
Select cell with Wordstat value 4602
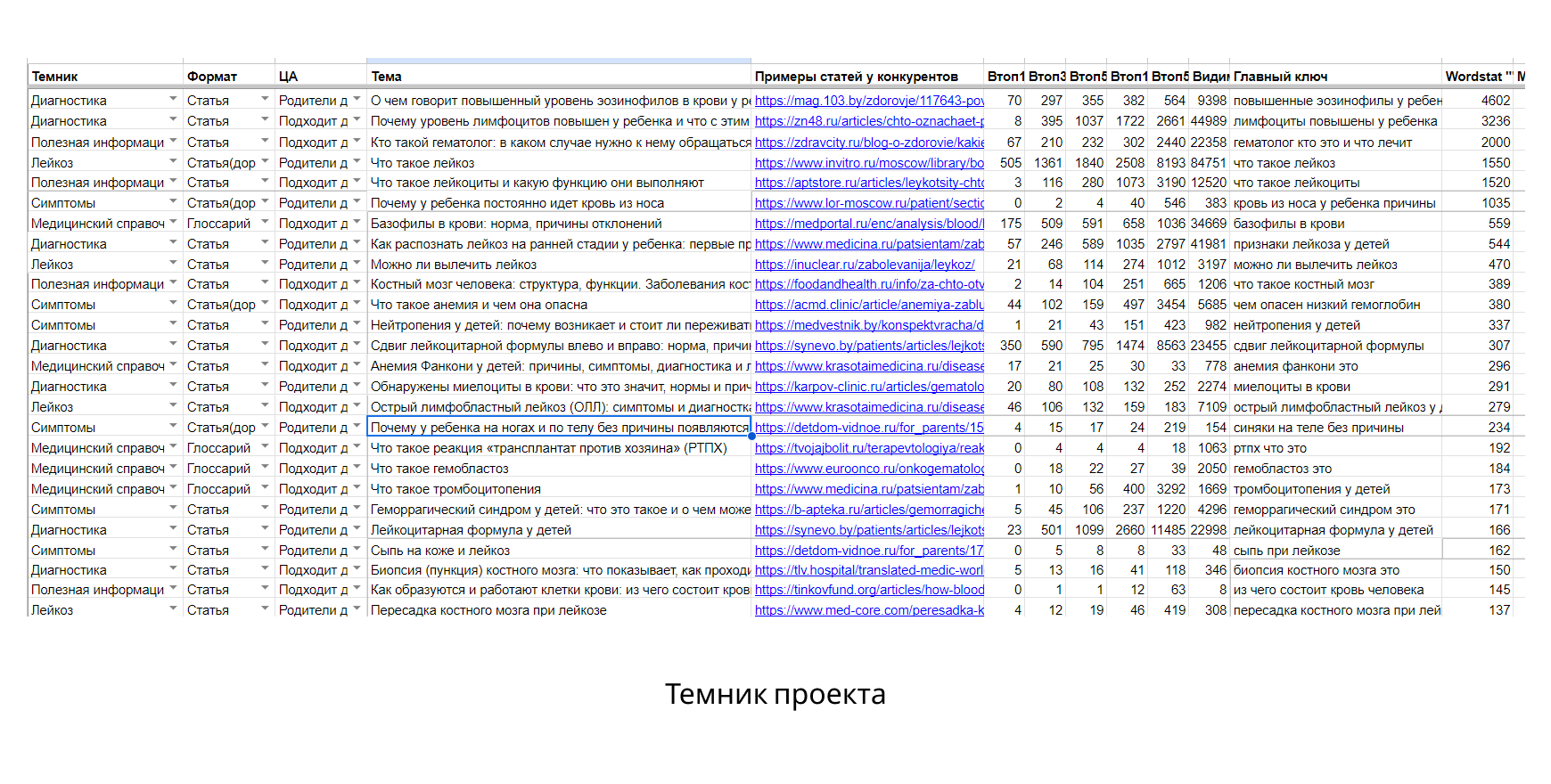coord(1477,101)
